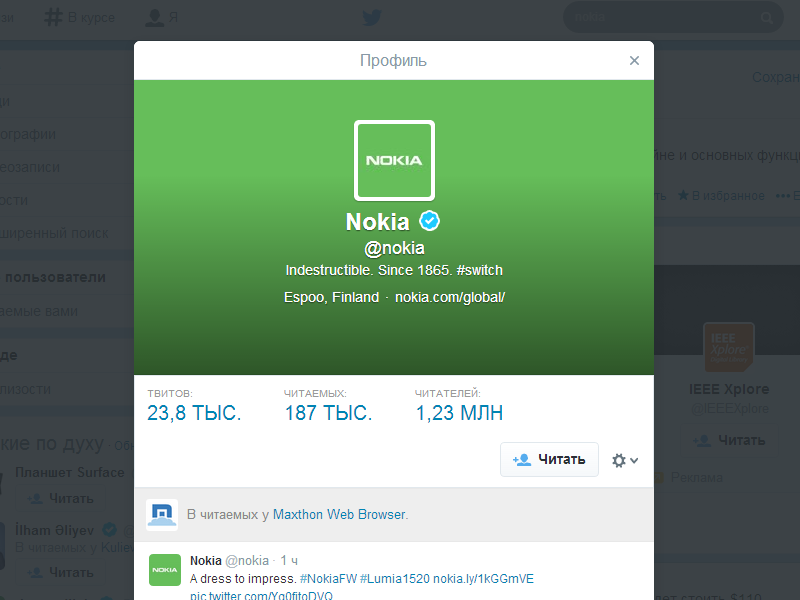
Task: Click the Nokia author name in tweet
Action: pos(206,560)
